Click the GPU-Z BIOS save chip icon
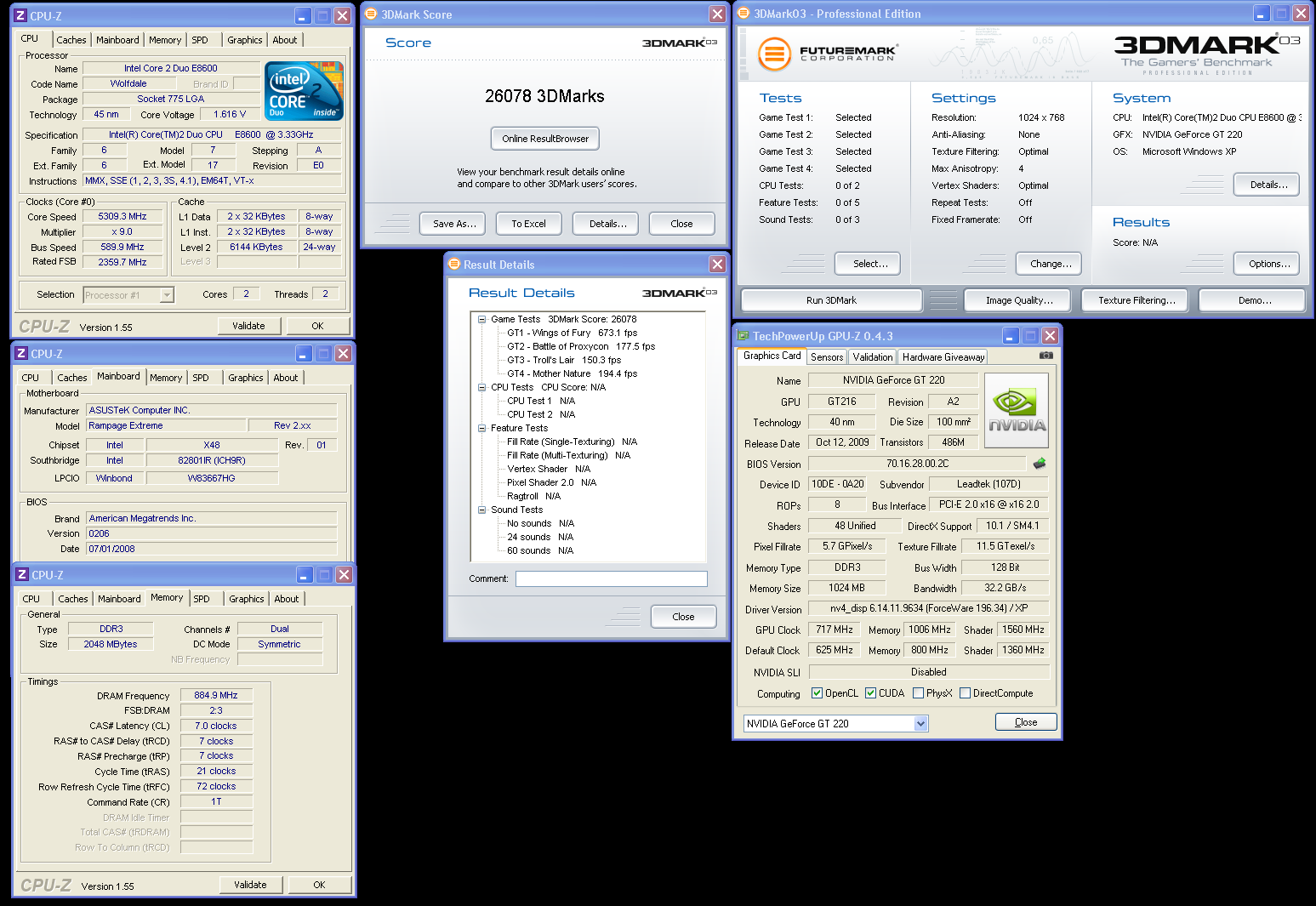The height and width of the screenshot is (906, 1316). pos(1040,464)
